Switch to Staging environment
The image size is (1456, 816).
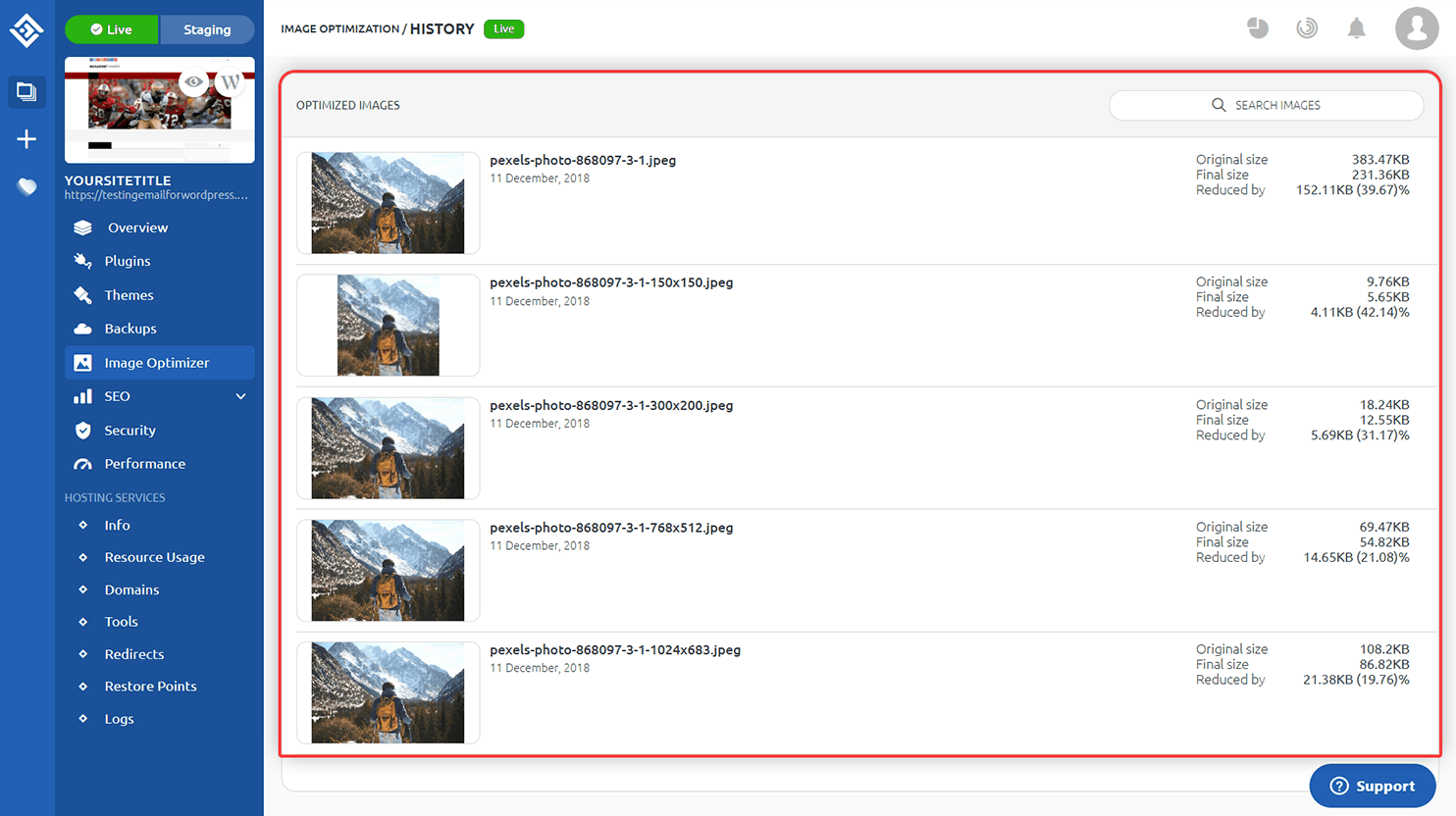[207, 29]
